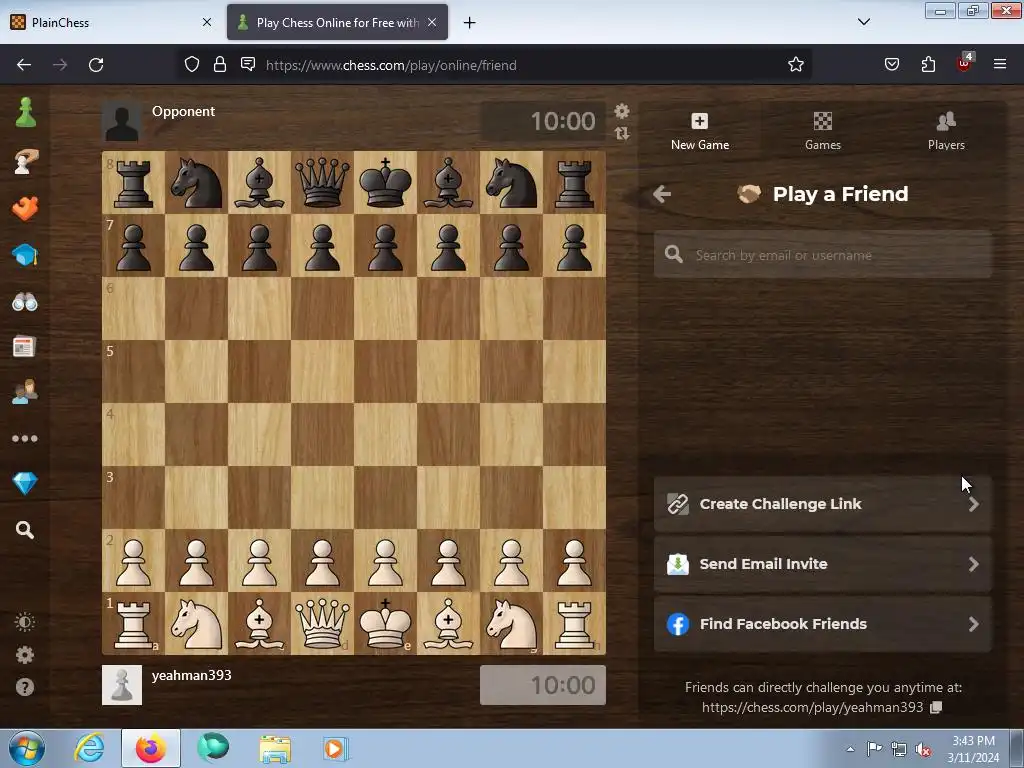Viewport: 1024px width, 768px height.
Task: Open Create Challenge Link option
Action: [x=823, y=504]
